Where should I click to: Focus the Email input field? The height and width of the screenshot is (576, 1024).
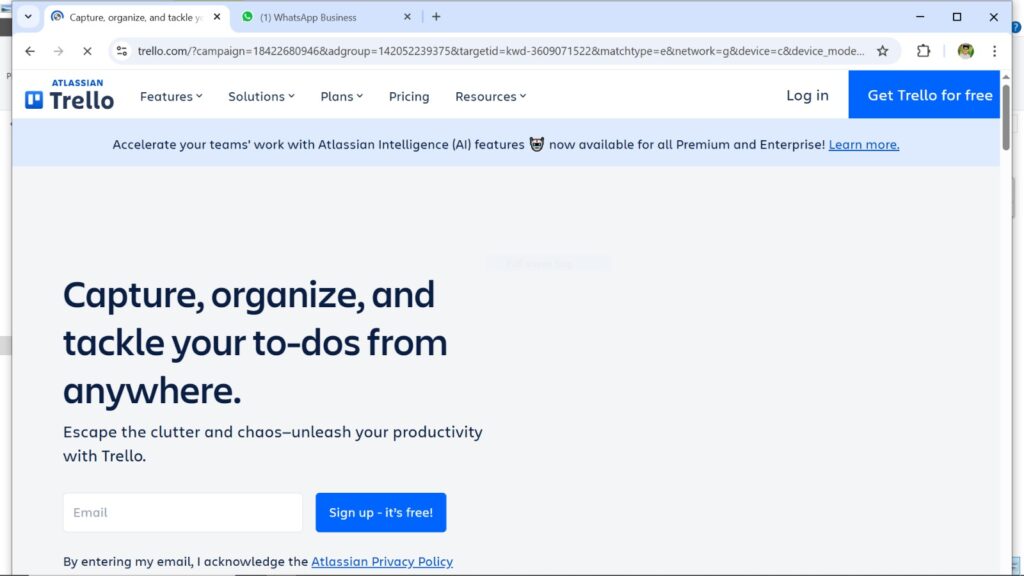183,512
